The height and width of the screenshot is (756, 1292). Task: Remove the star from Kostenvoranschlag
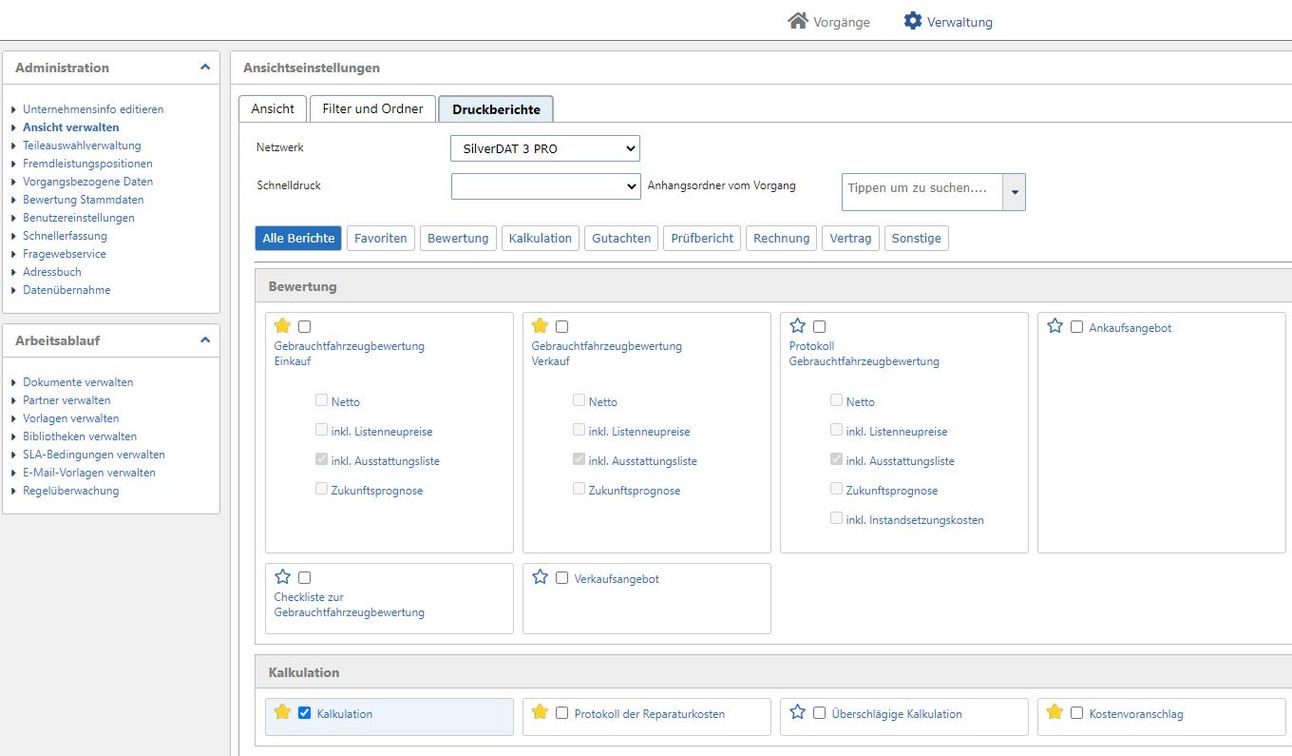tap(1055, 712)
